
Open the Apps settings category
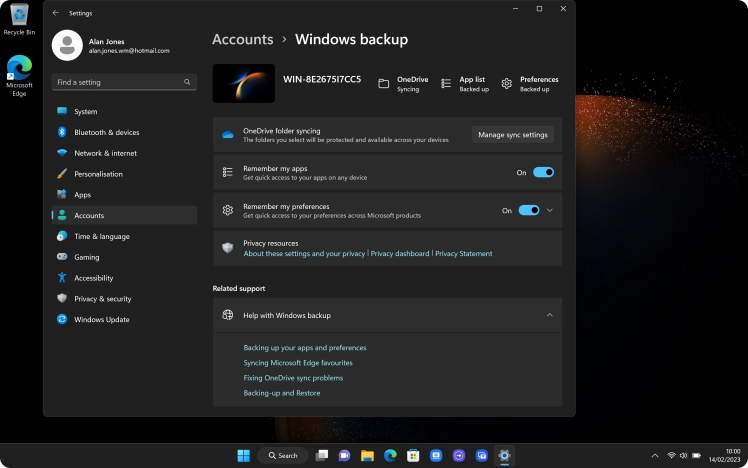tap(124, 195)
